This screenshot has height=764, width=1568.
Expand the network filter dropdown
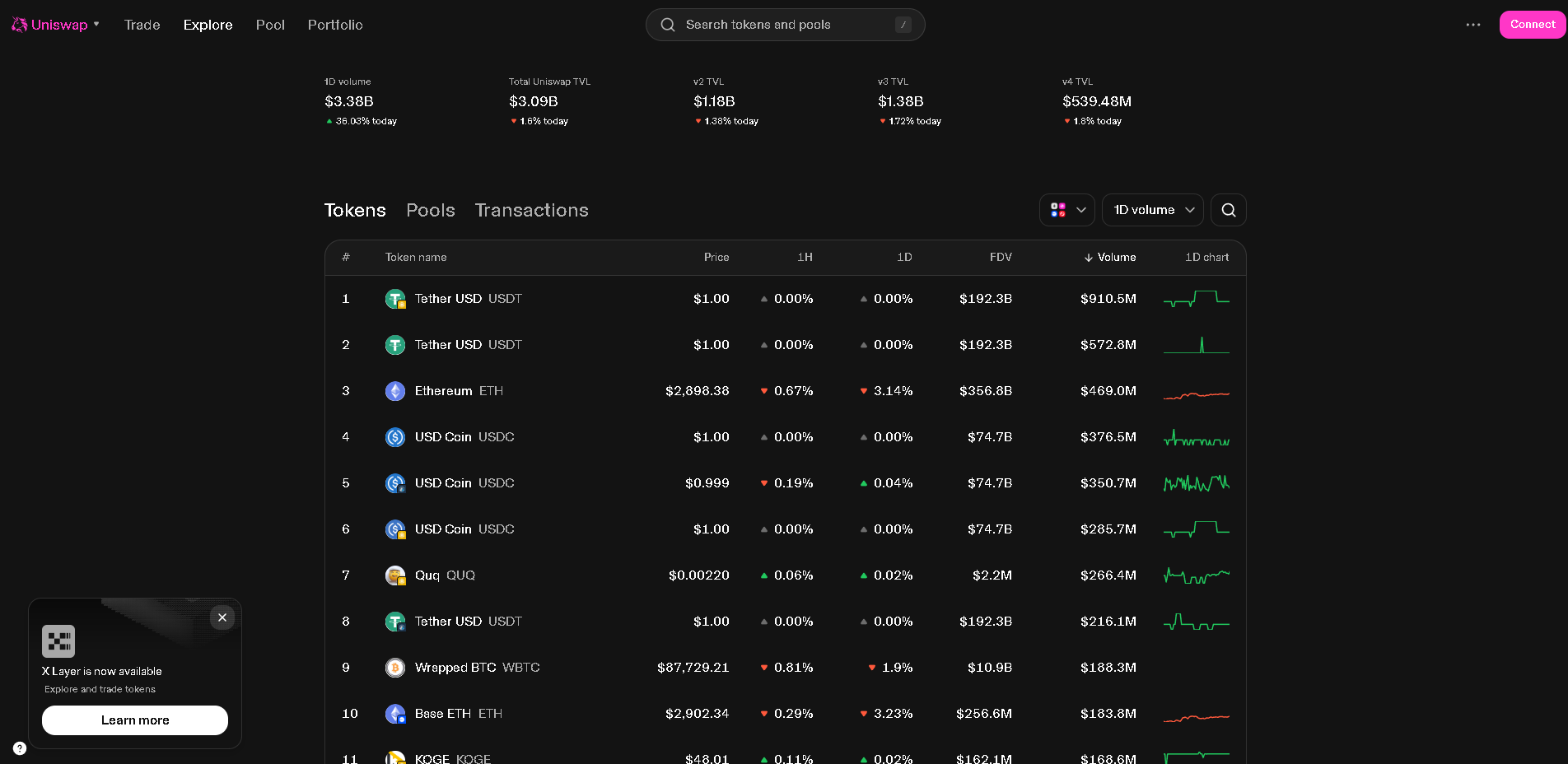click(1067, 210)
